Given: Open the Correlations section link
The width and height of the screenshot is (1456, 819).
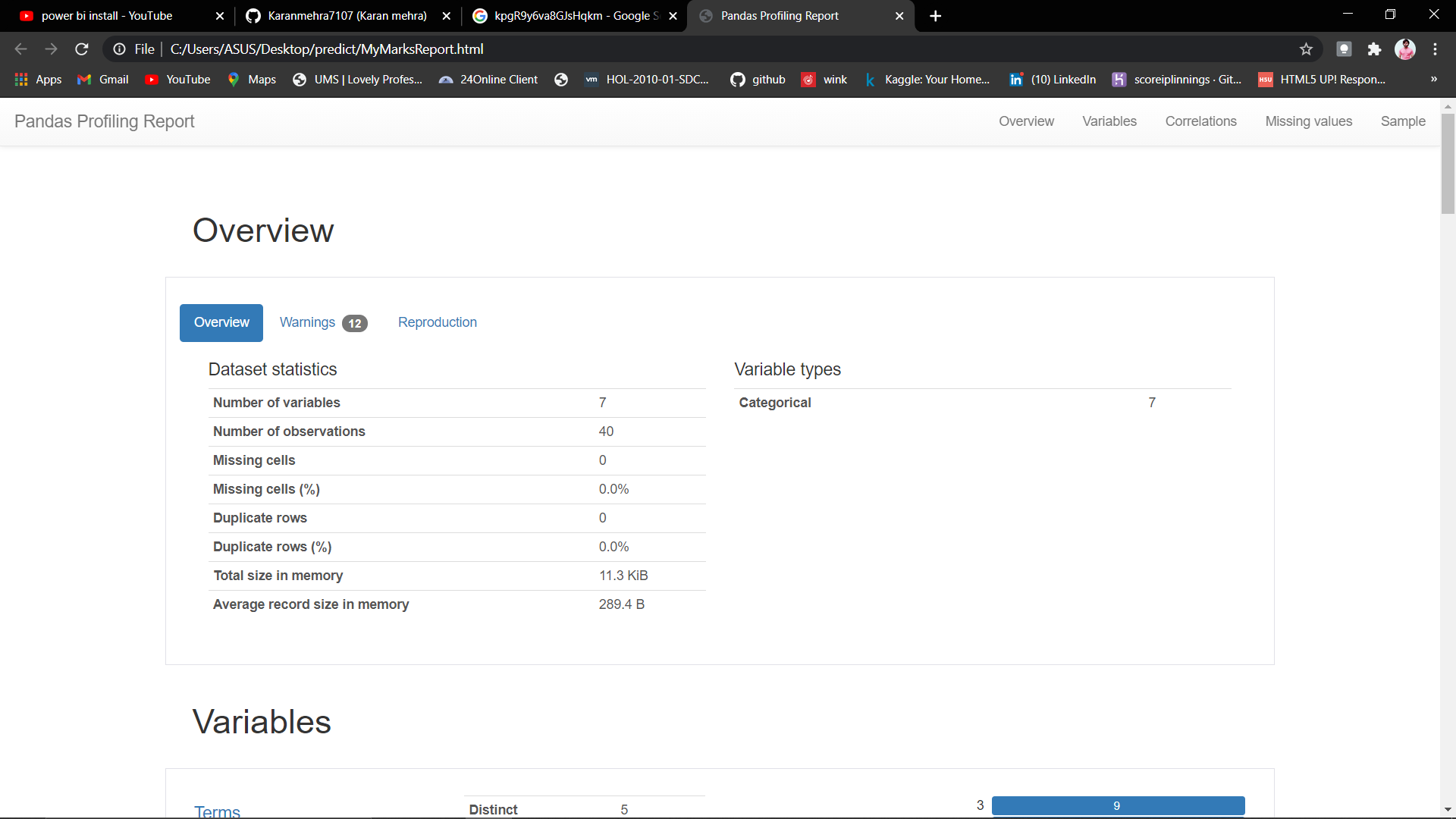Looking at the screenshot, I should pyautogui.click(x=1201, y=121).
